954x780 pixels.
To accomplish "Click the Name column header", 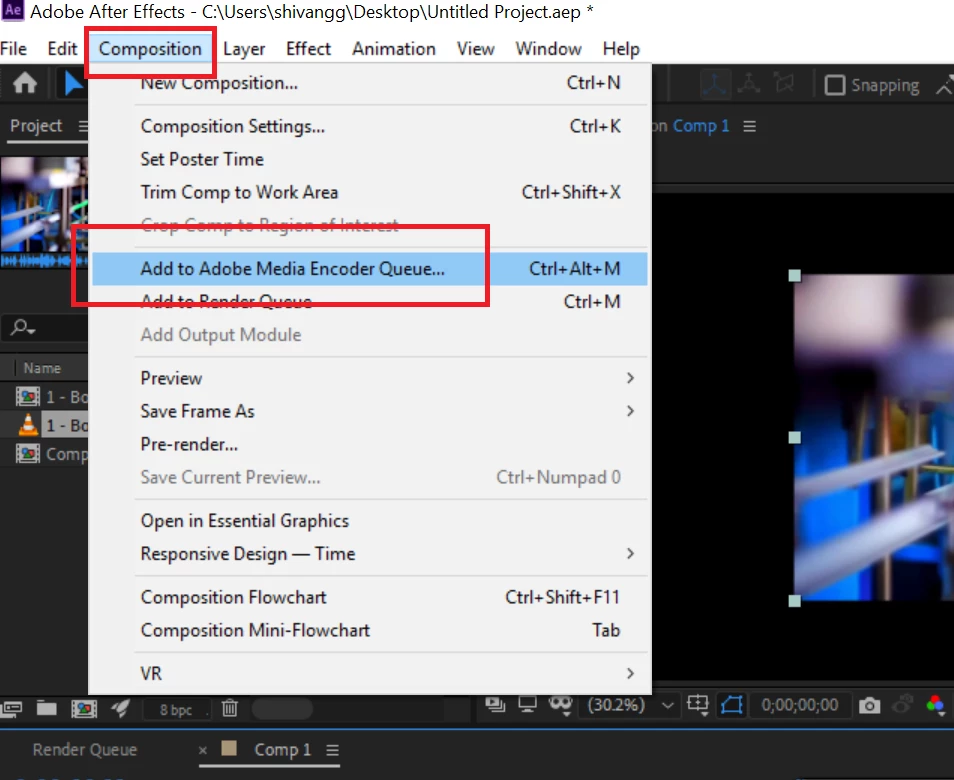I will click(42, 368).
